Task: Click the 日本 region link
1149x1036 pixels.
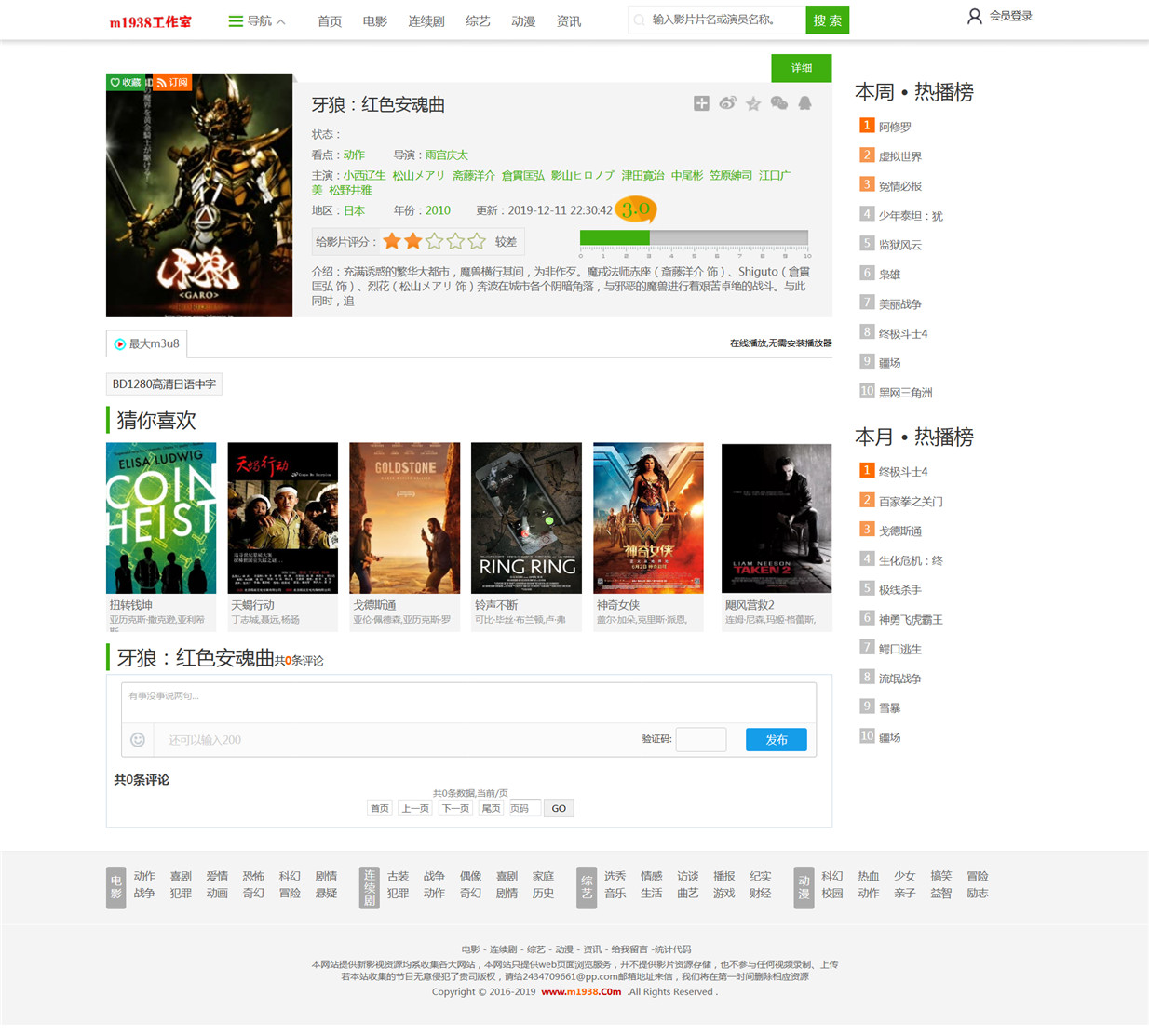Action: pyautogui.click(x=354, y=210)
